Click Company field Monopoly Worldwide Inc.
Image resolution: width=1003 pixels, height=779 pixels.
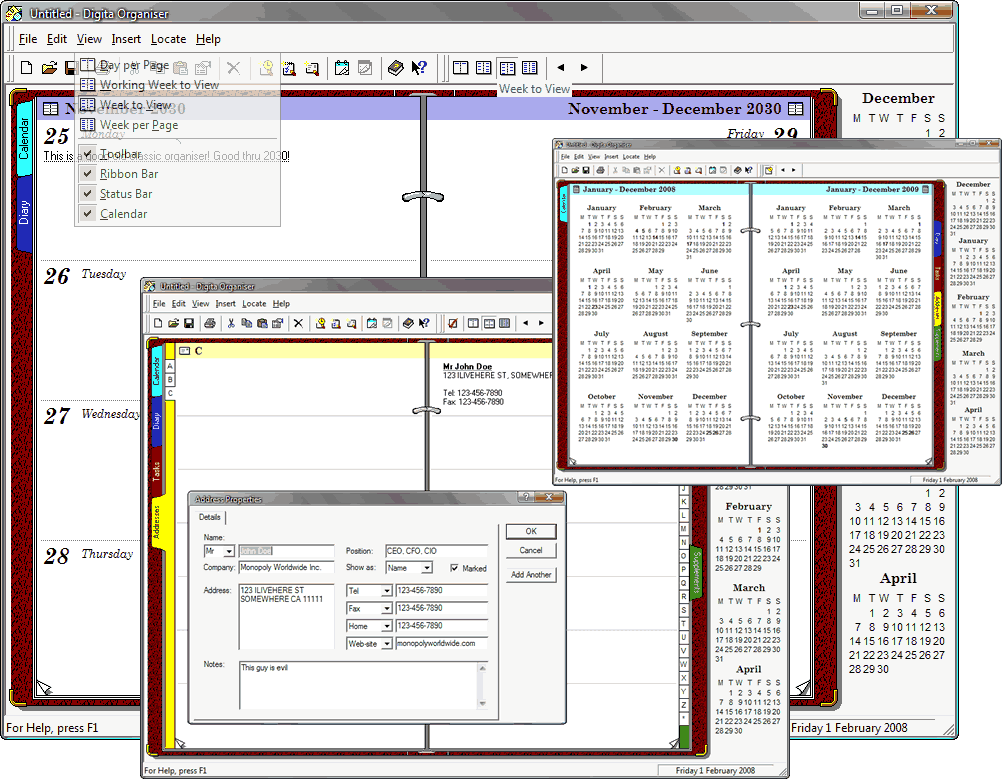287,567
